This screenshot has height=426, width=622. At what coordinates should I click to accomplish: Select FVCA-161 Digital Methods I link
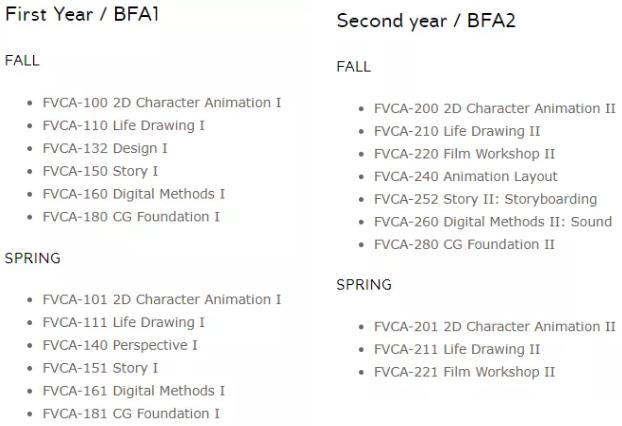134,391
